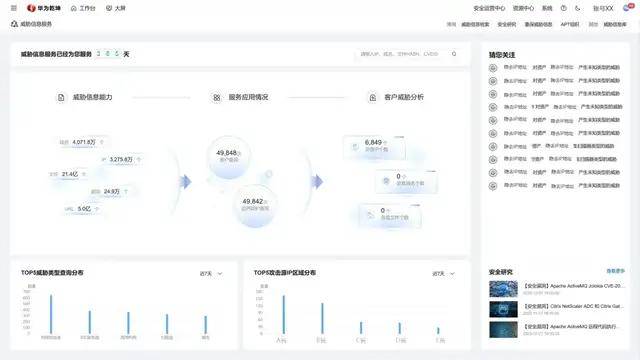Select the APT组织 navigation item

point(570,24)
